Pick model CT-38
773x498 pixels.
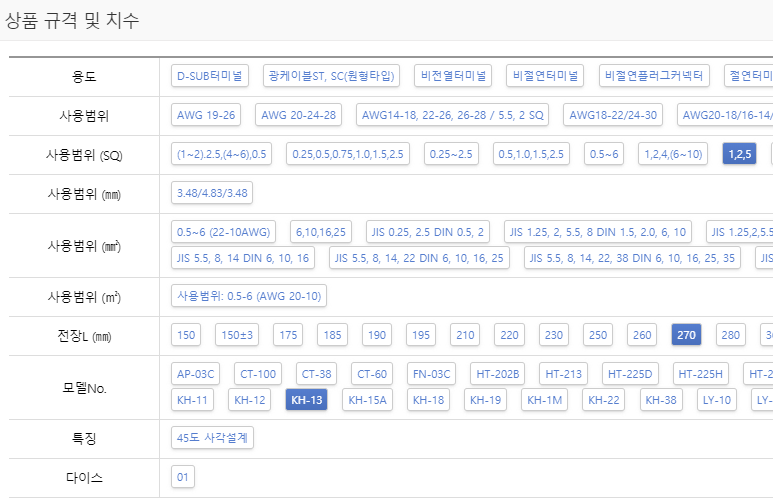coord(316,374)
